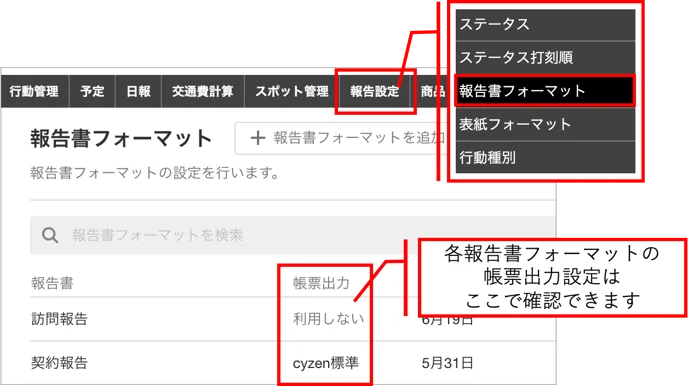Click 報告書フォーマットを追加 button
The width and height of the screenshot is (688, 386).
pyautogui.click(x=341, y=138)
